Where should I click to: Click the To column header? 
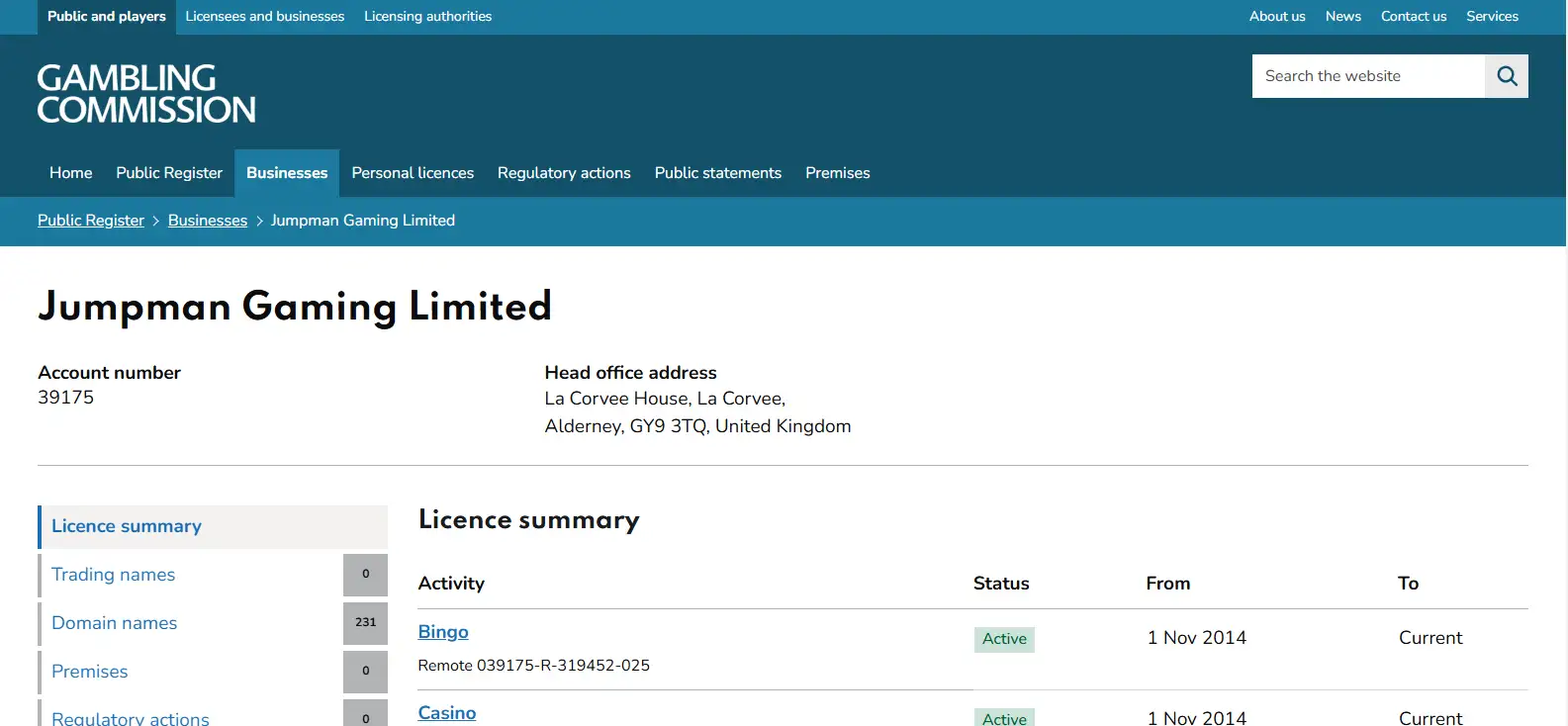pos(1409,584)
